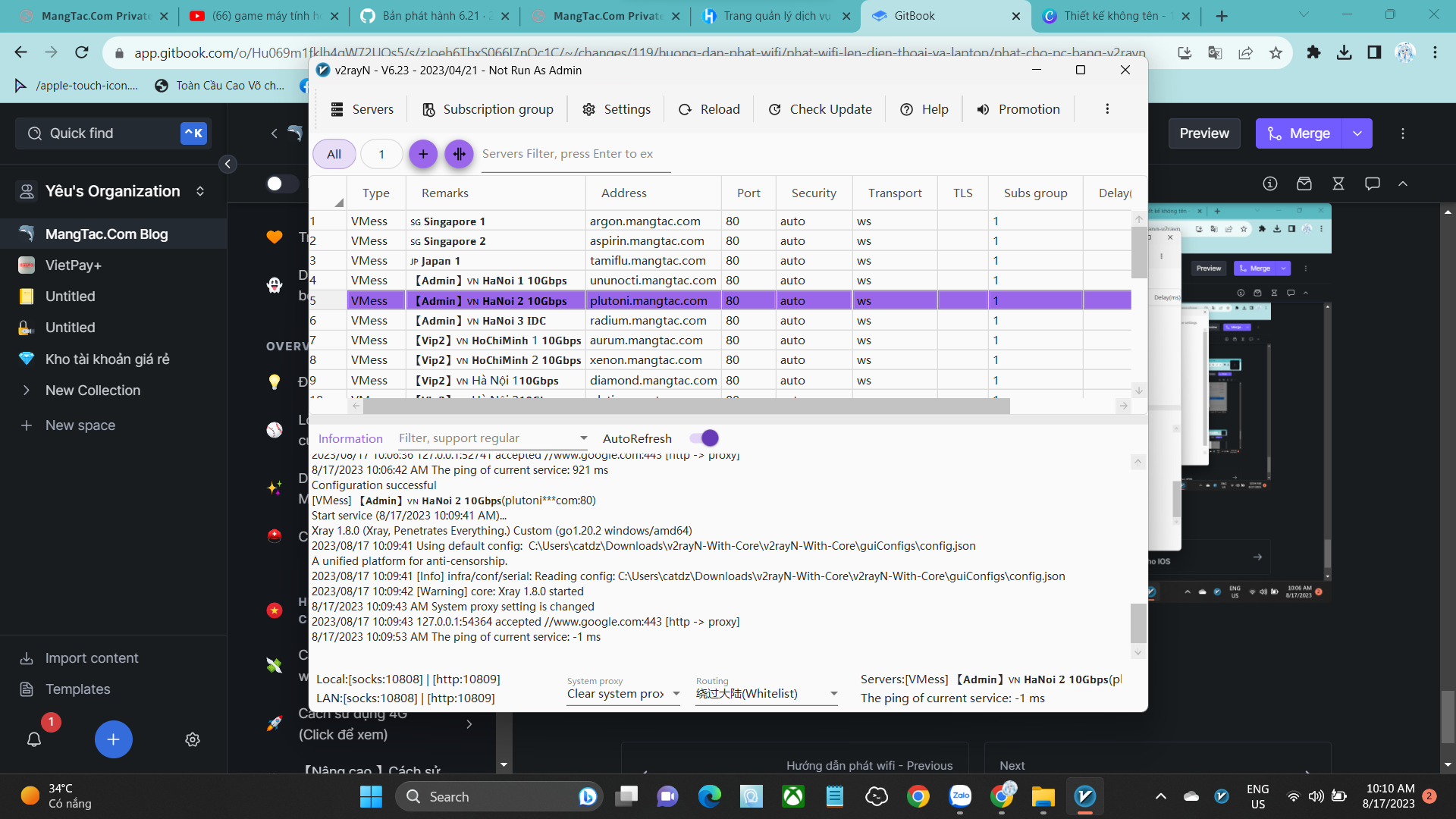Viewport: 1456px width, 819px height.
Task: Open the Servers menu
Action: pyautogui.click(x=362, y=109)
